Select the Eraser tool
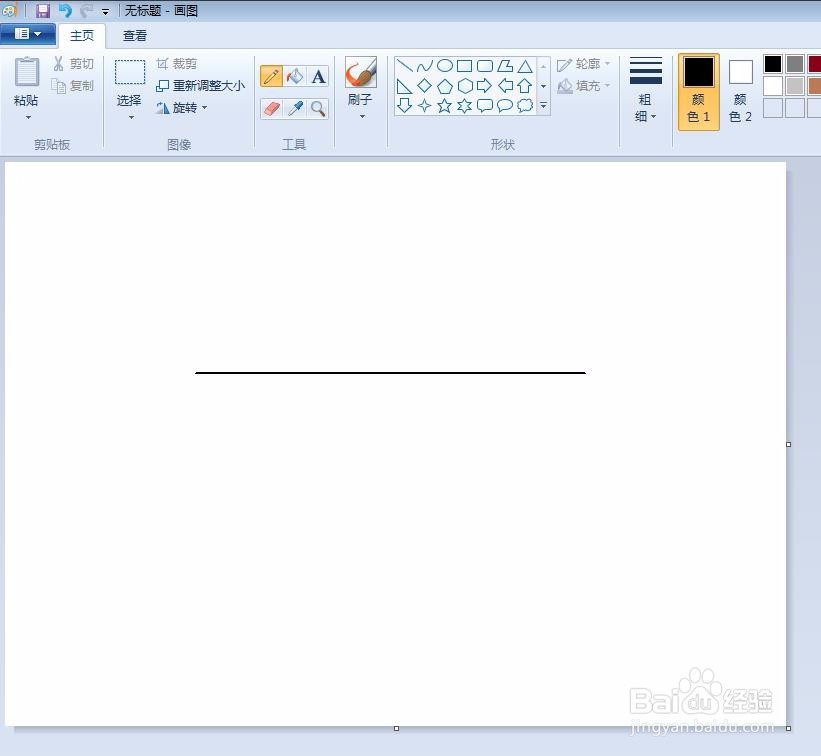 pyautogui.click(x=271, y=109)
